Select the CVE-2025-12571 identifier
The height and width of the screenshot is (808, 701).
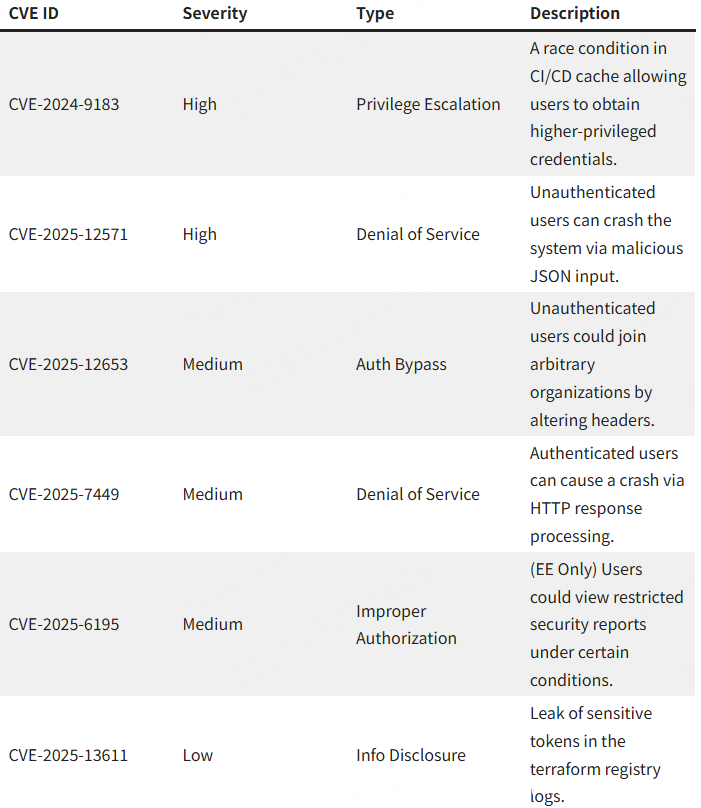68,234
